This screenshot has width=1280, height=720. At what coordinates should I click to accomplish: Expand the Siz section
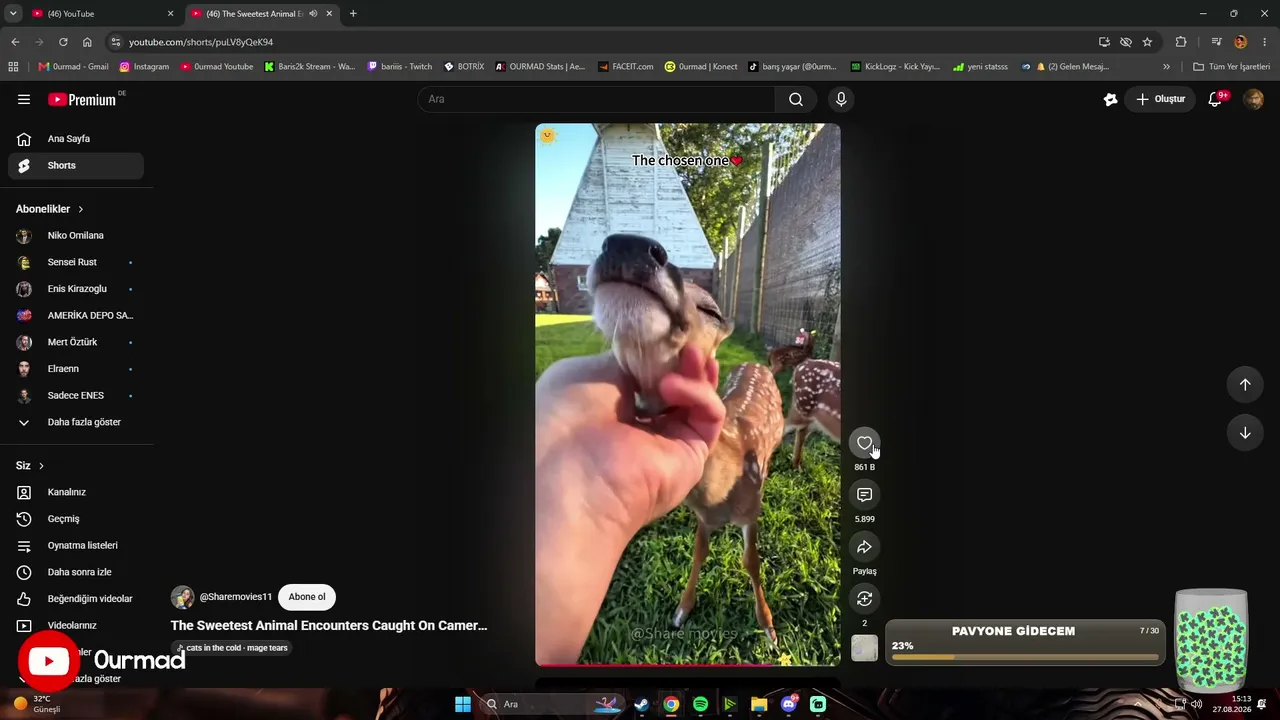(30, 466)
